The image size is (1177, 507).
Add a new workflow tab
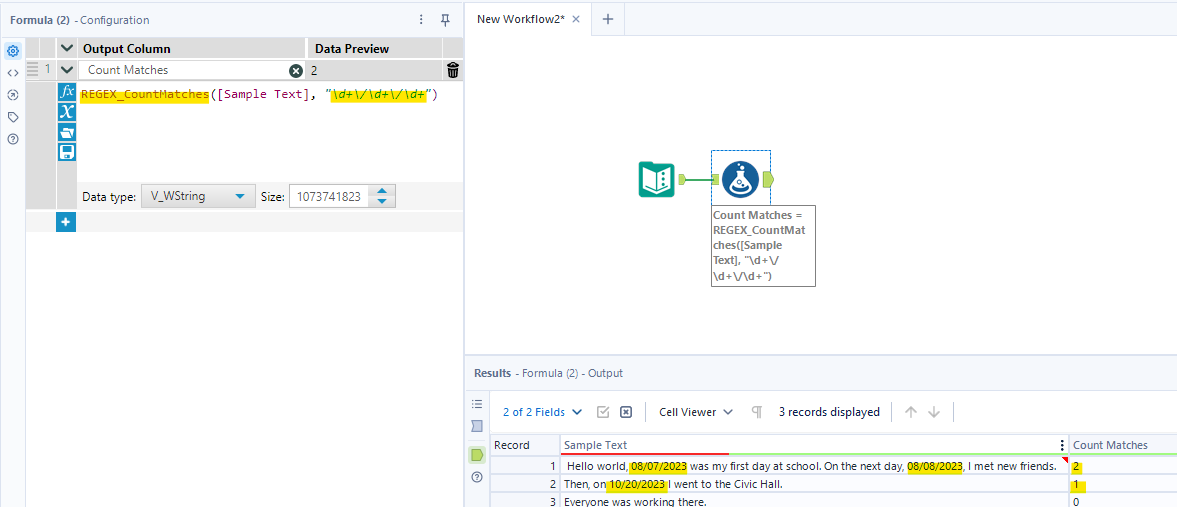pos(608,20)
